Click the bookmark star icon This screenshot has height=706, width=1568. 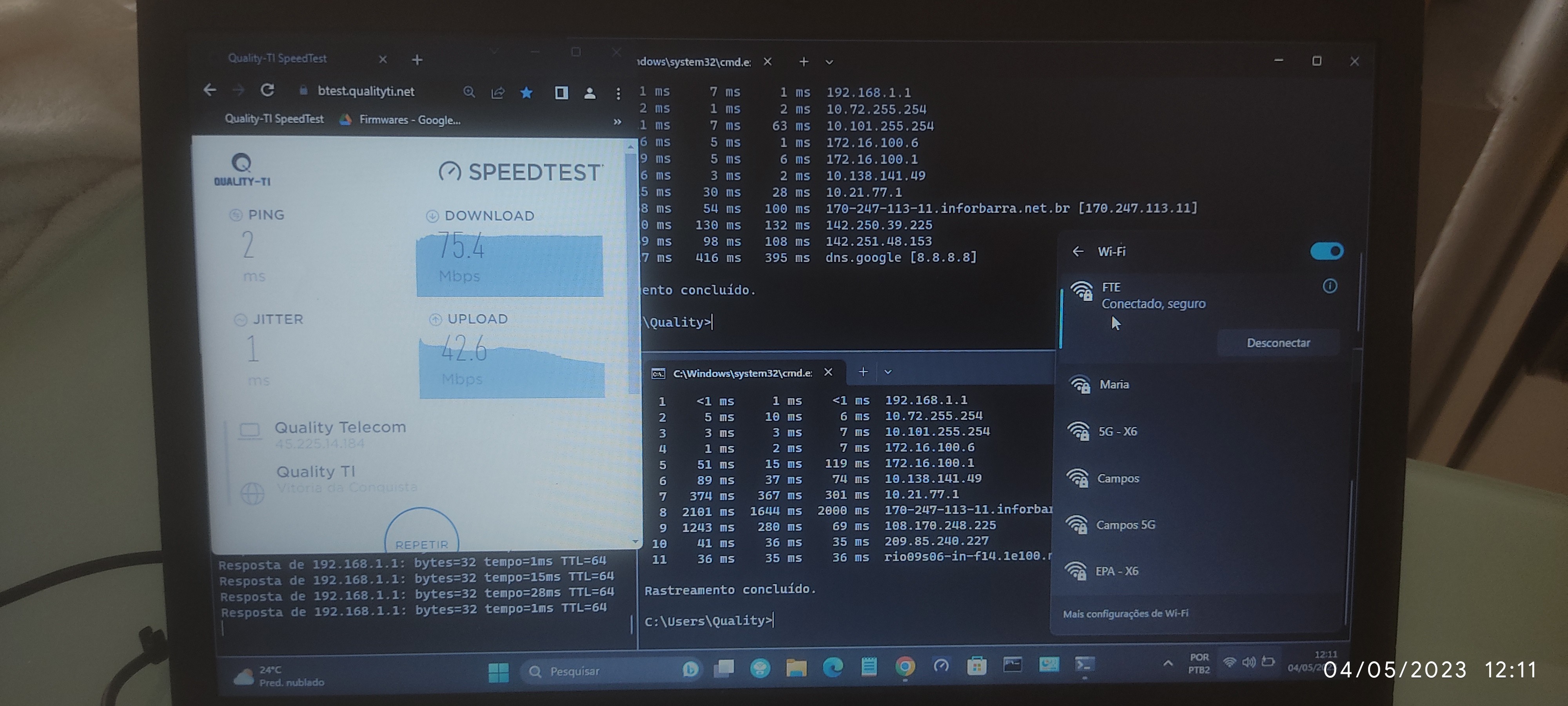point(526,93)
